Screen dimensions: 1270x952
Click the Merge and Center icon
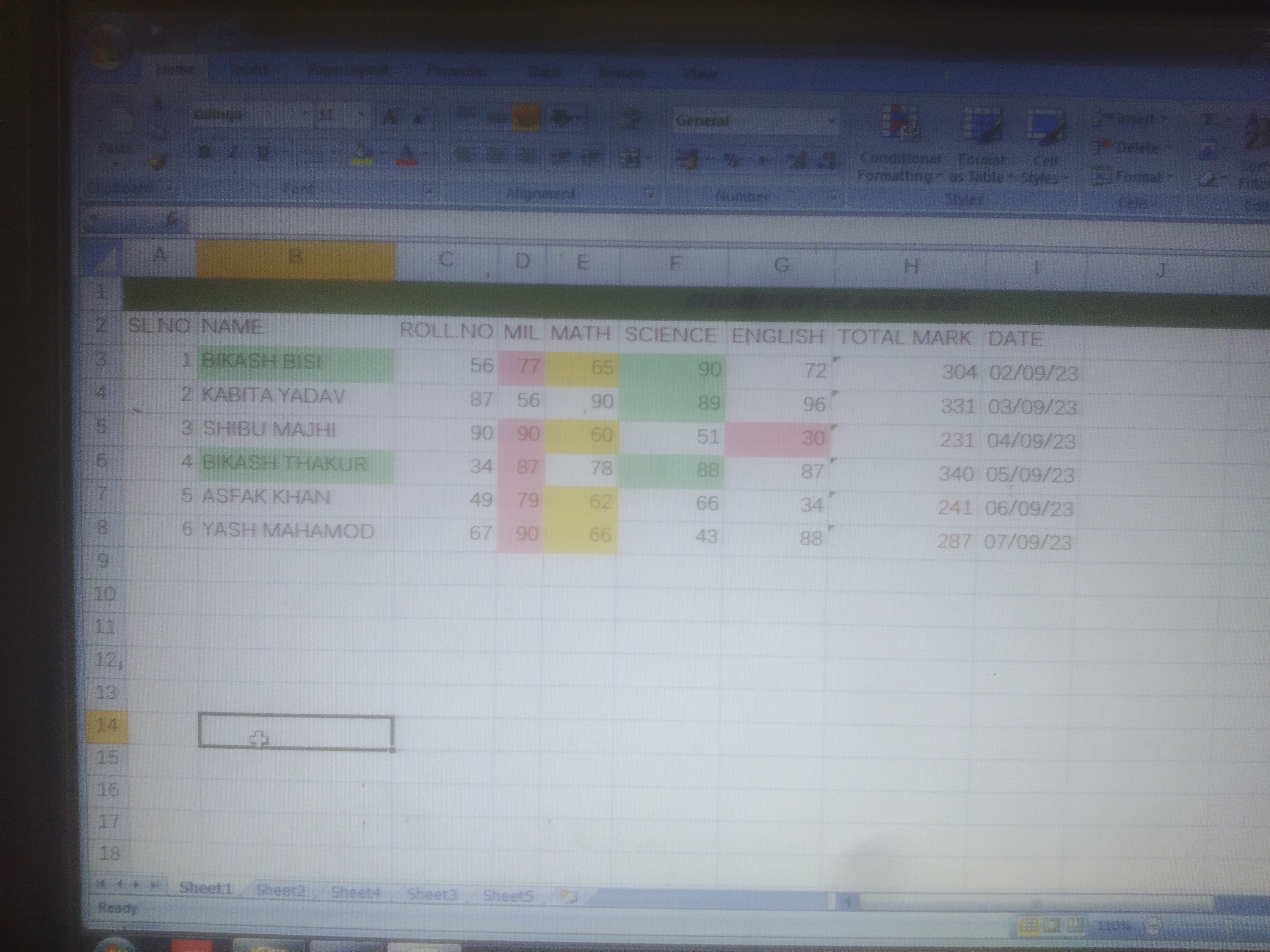629,157
